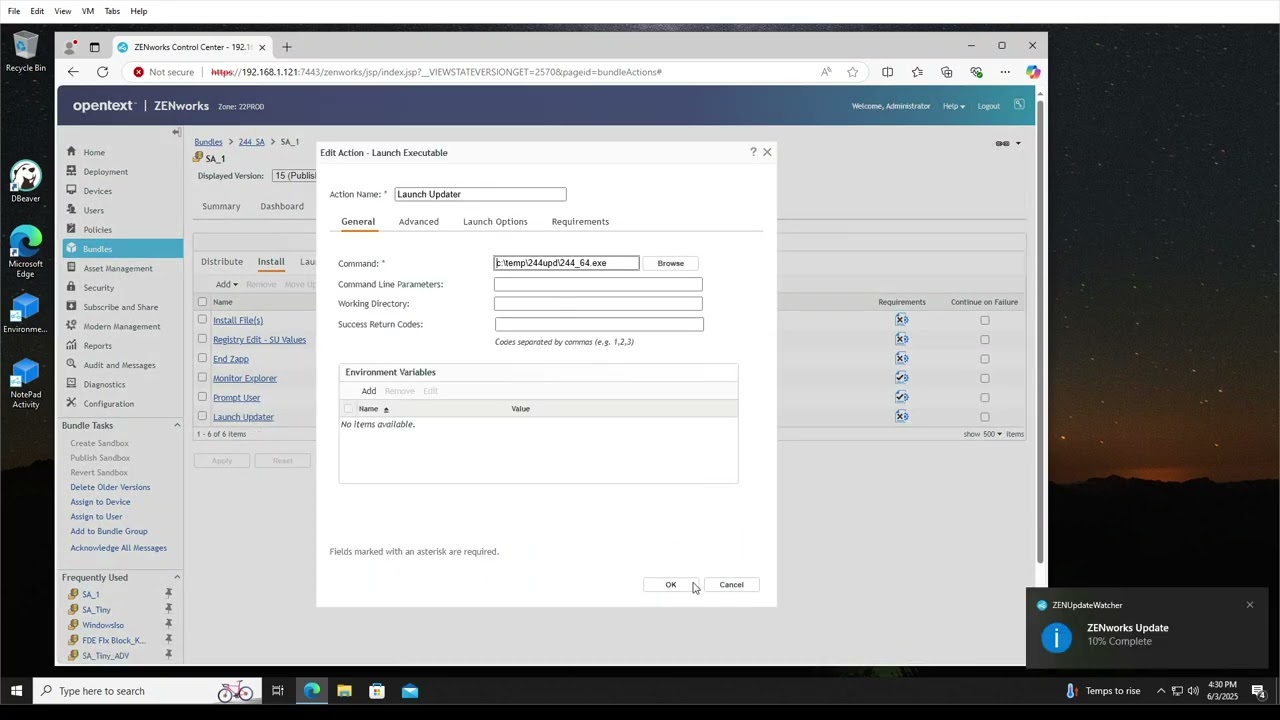Image resolution: width=1280 pixels, height=720 pixels.
Task: Check the Registry Edit - SU Values checkbox
Action: (202, 339)
